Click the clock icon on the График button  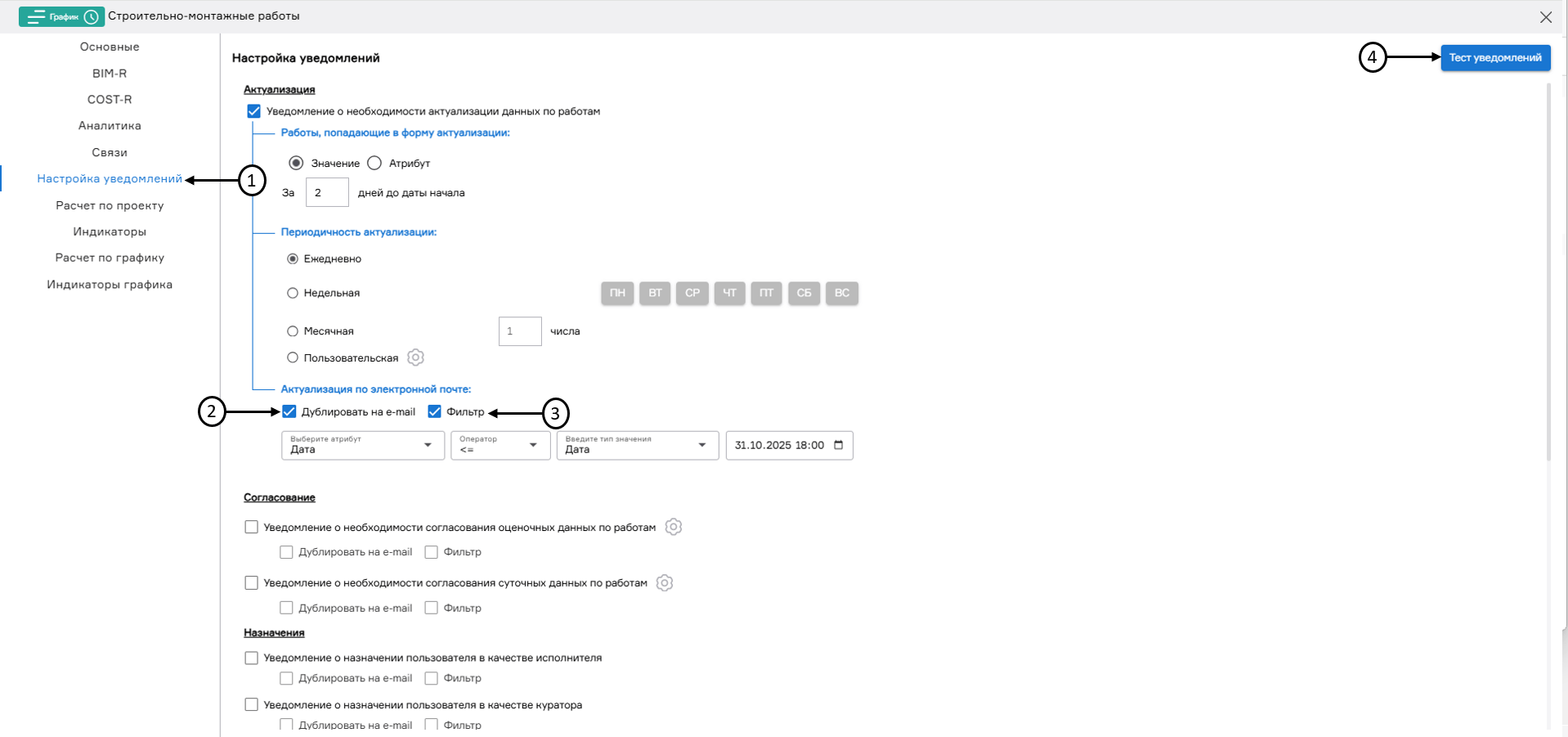point(90,16)
